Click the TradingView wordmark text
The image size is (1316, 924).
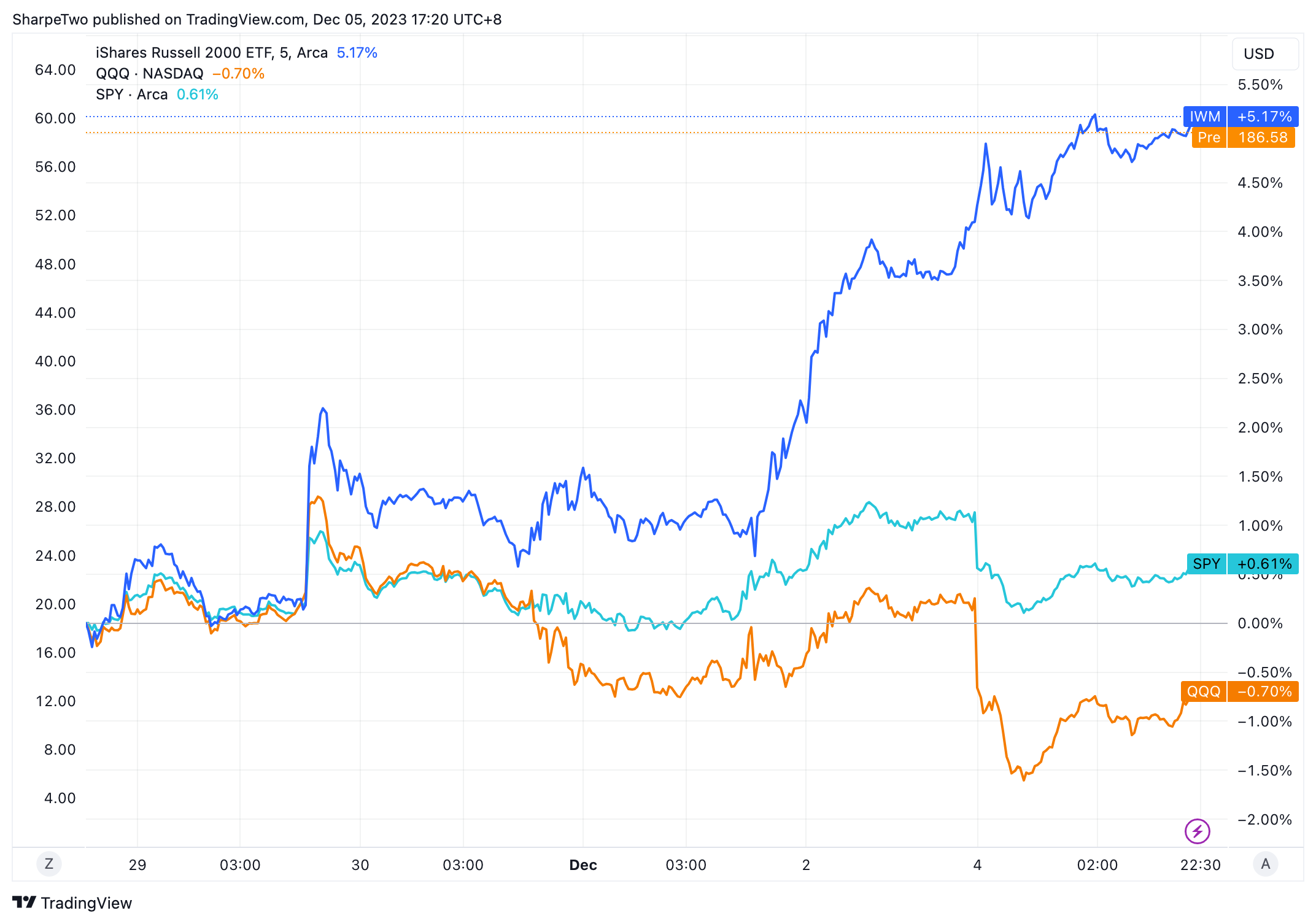tap(87, 903)
